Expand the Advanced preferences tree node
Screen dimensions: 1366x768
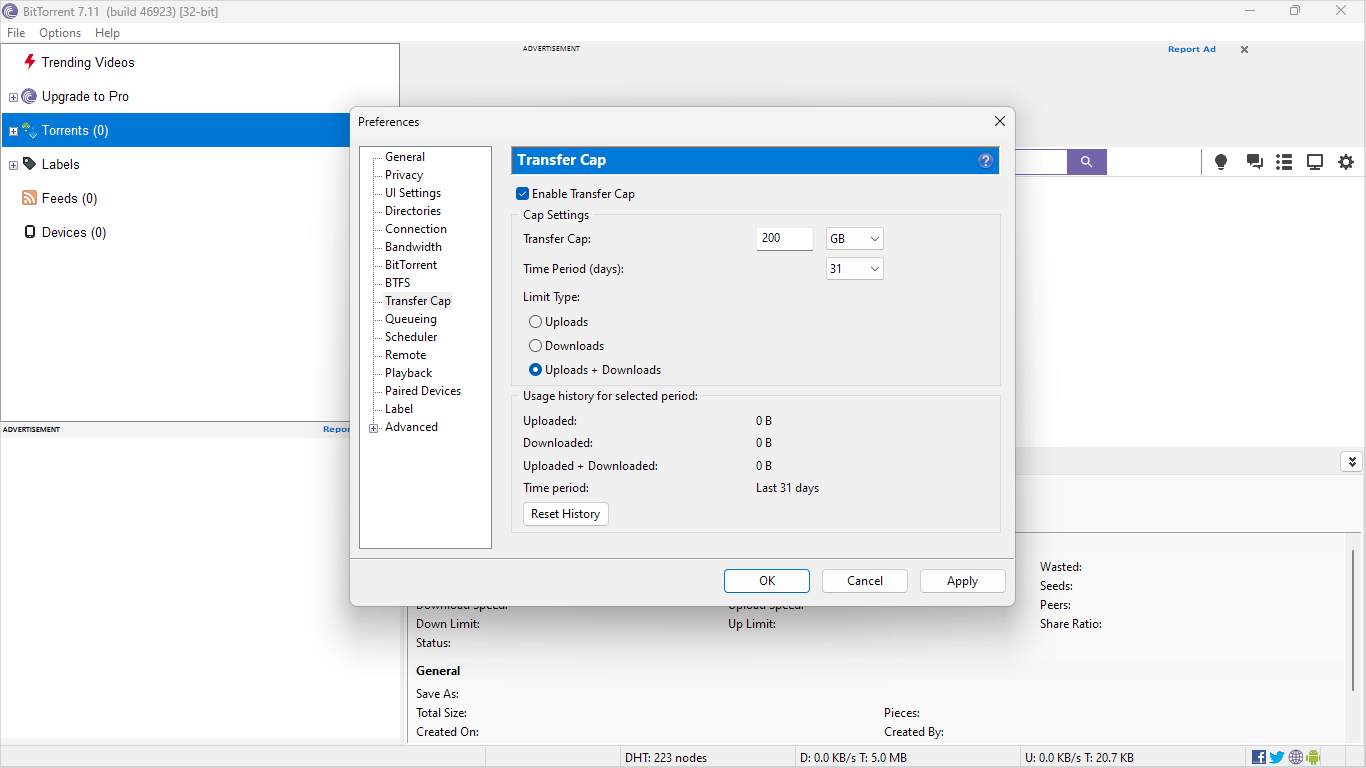click(x=374, y=428)
